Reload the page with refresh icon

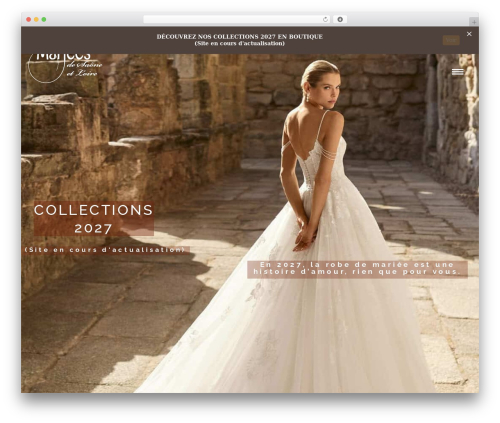click(x=325, y=19)
